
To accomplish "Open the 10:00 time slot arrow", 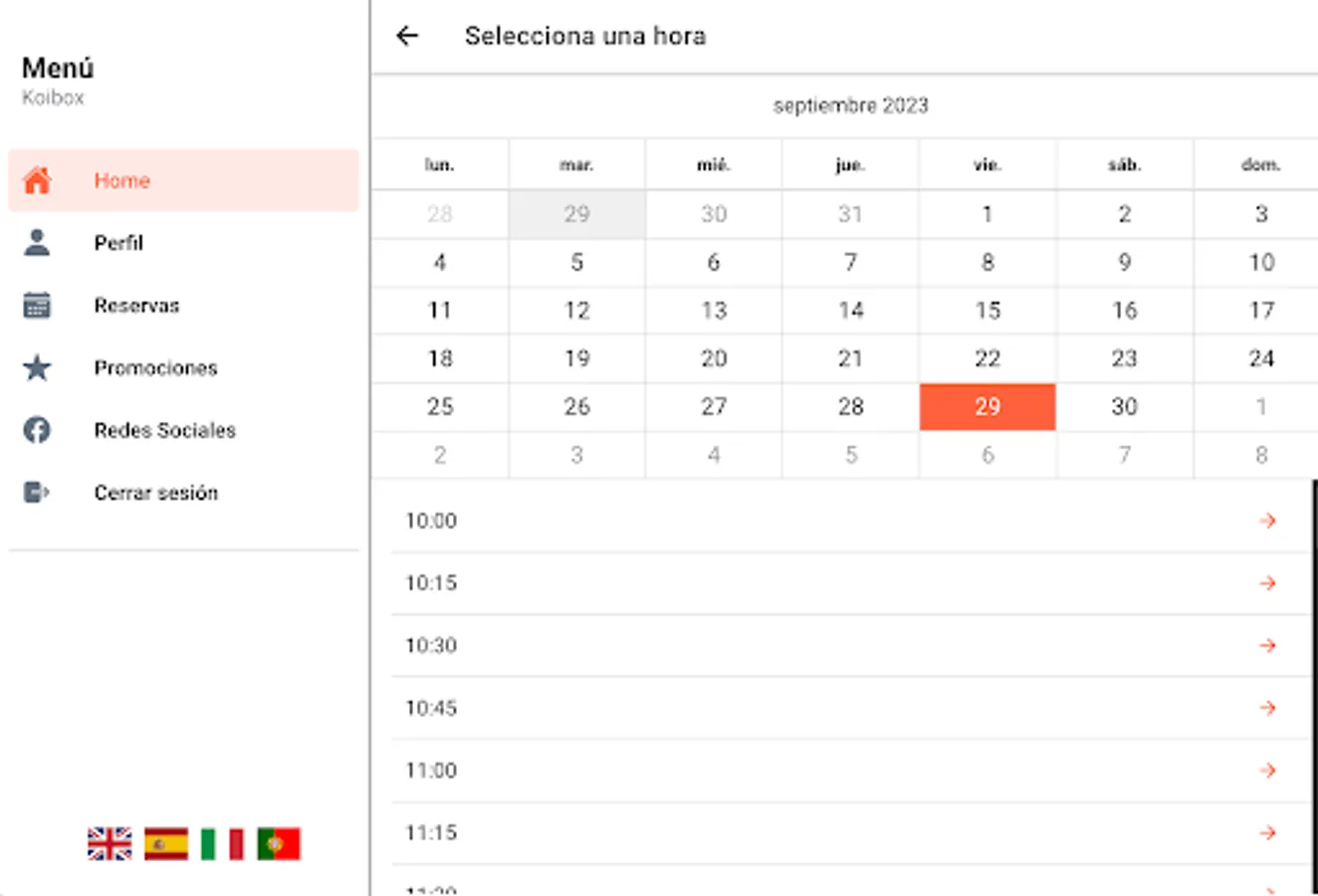I will [x=1267, y=521].
